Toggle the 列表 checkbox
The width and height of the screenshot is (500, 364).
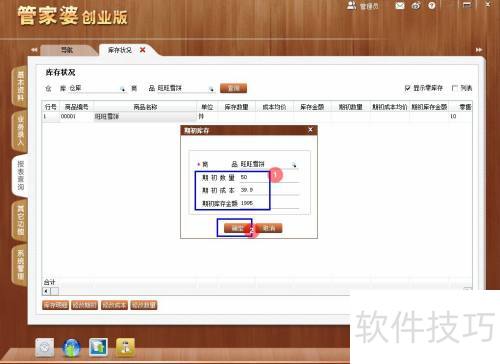pos(454,88)
